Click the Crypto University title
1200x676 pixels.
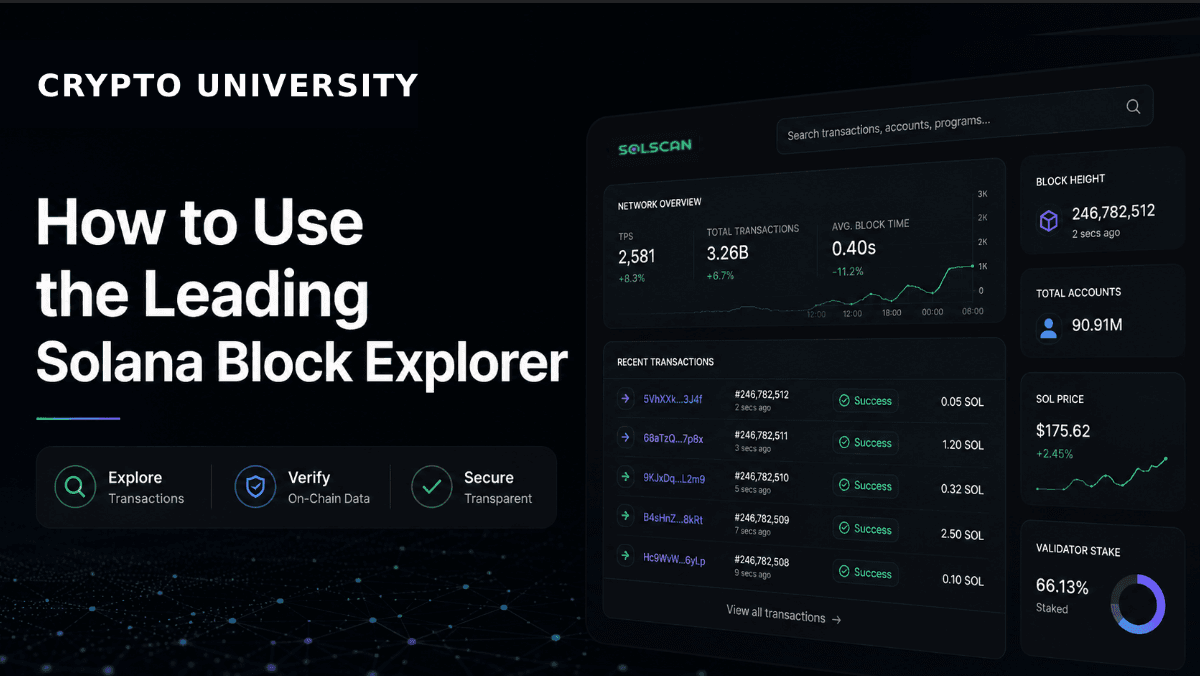[x=228, y=85]
